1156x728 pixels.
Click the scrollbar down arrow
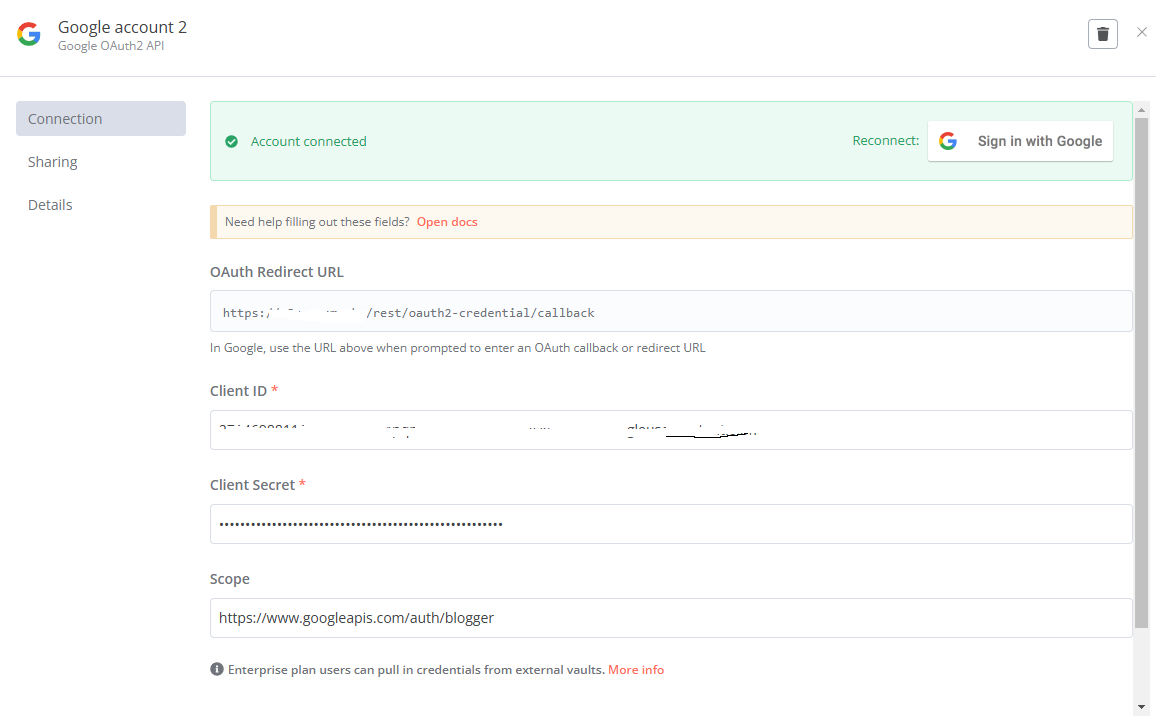pyautogui.click(x=1141, y=707)
